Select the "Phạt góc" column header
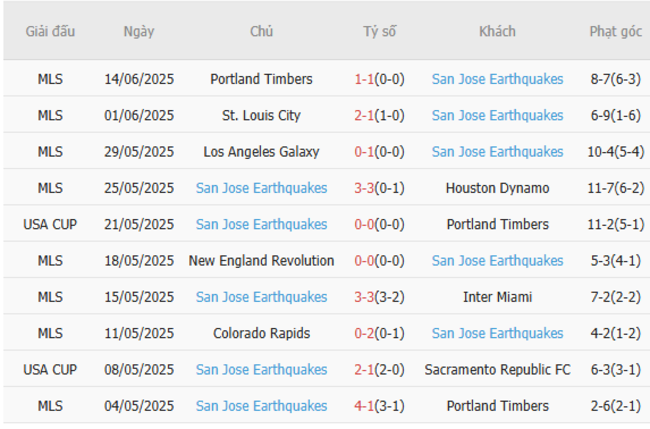This screenshot has height=429, width=650. (615, 32)
